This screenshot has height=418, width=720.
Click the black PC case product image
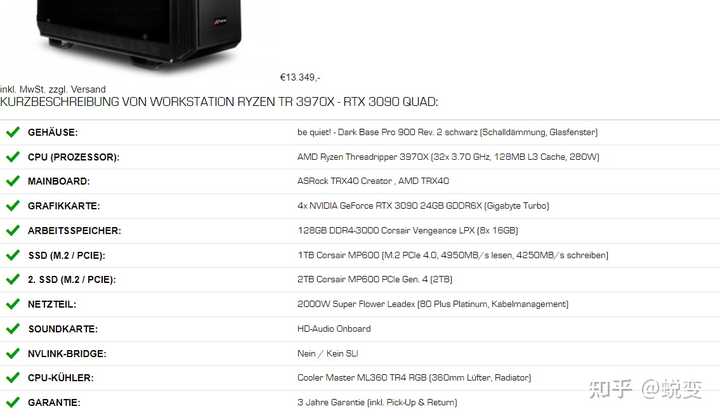pos(139,34)
